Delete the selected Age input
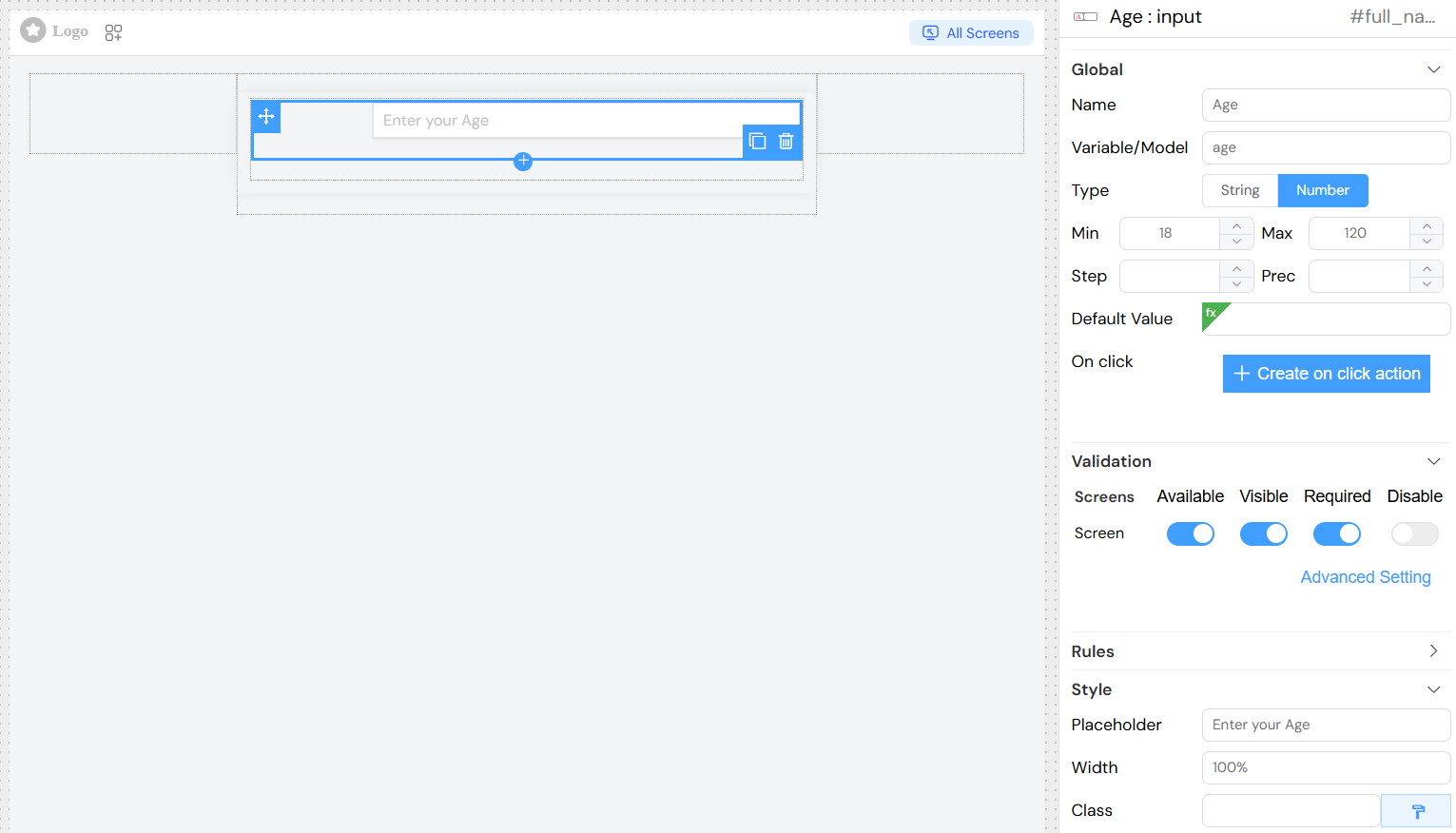 [x=786, y=141]
